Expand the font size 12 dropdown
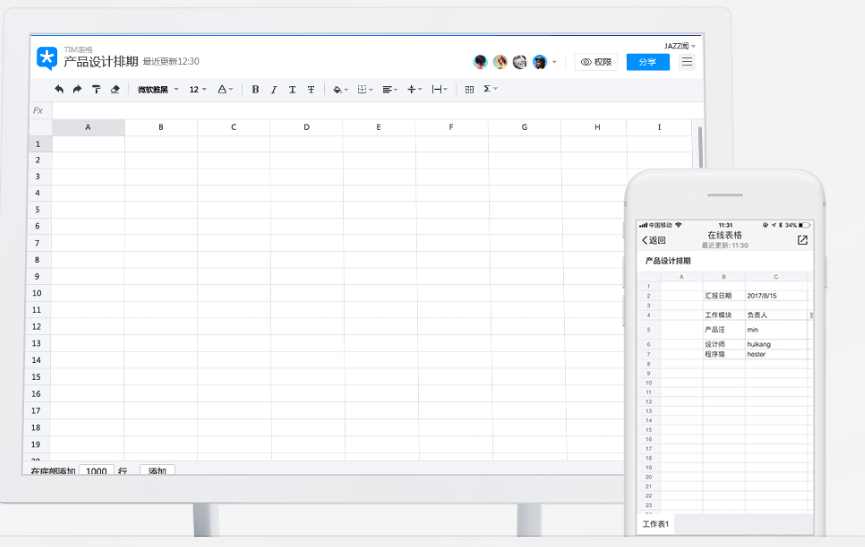Viewport: 865px width, 547px height. click(x=198, y=89)
